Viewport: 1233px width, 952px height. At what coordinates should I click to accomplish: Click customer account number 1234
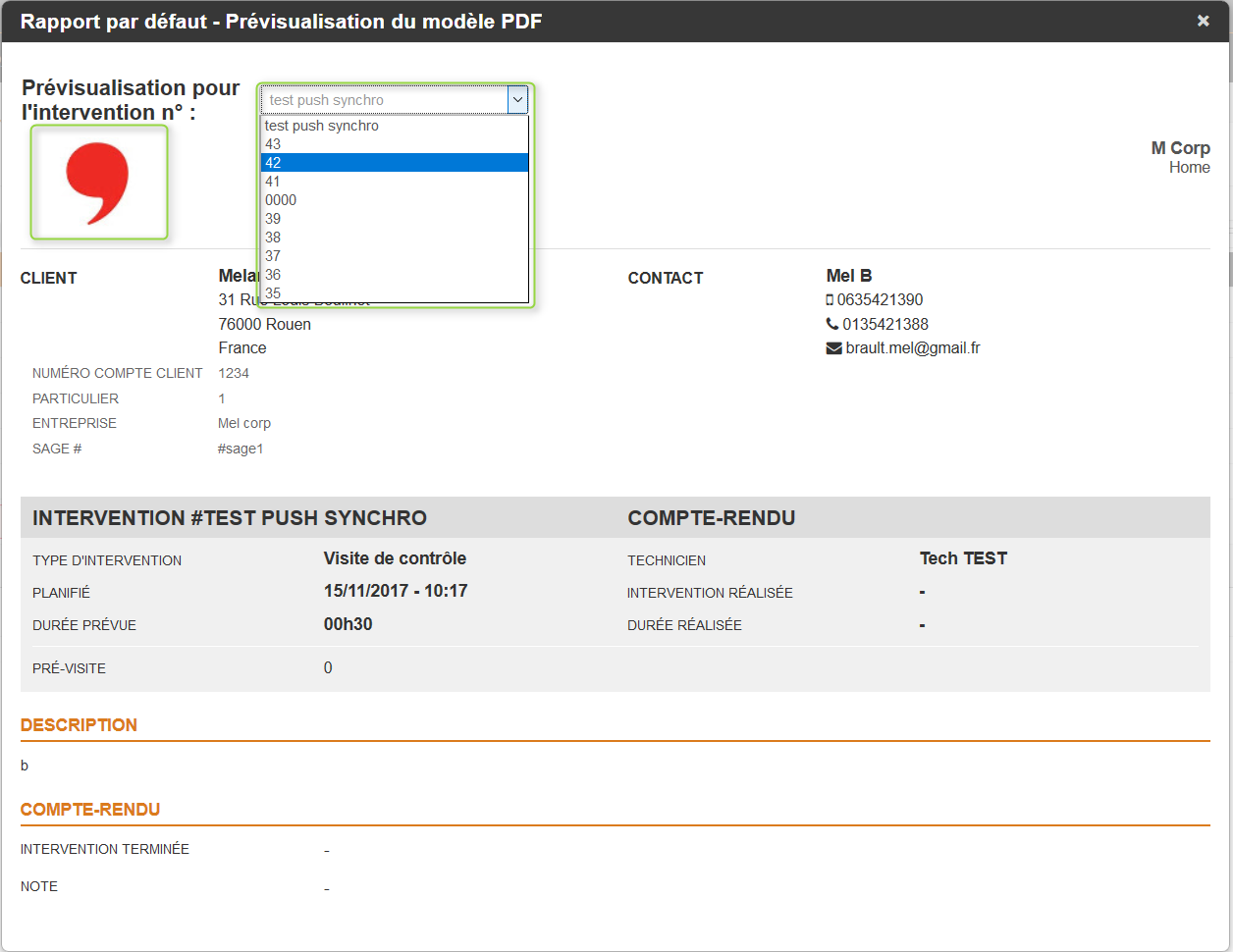pos(234,374)
